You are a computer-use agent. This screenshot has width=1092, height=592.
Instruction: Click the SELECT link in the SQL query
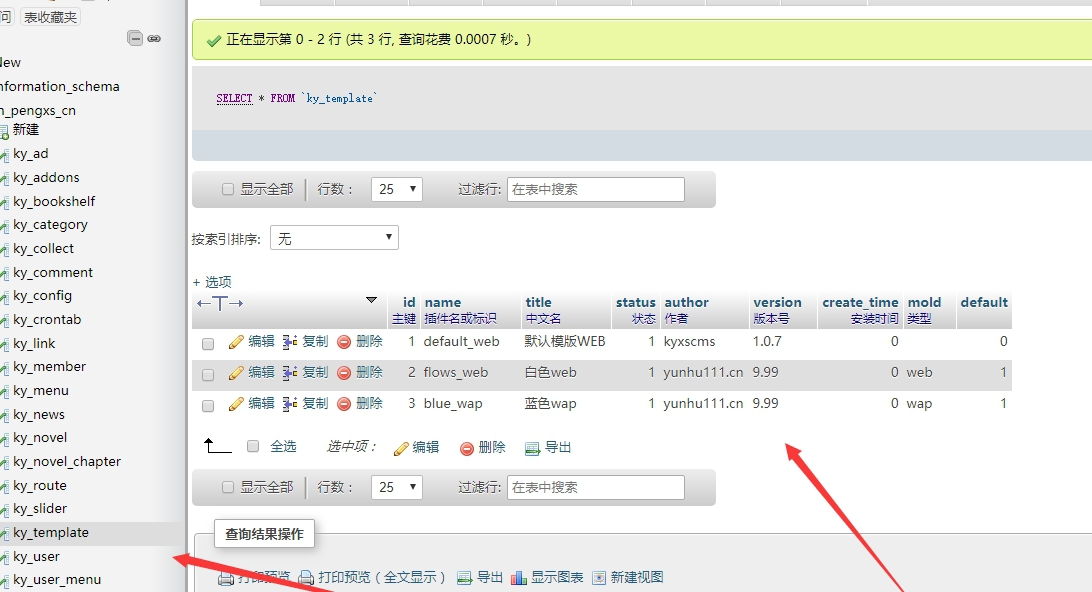pos(232,98)
